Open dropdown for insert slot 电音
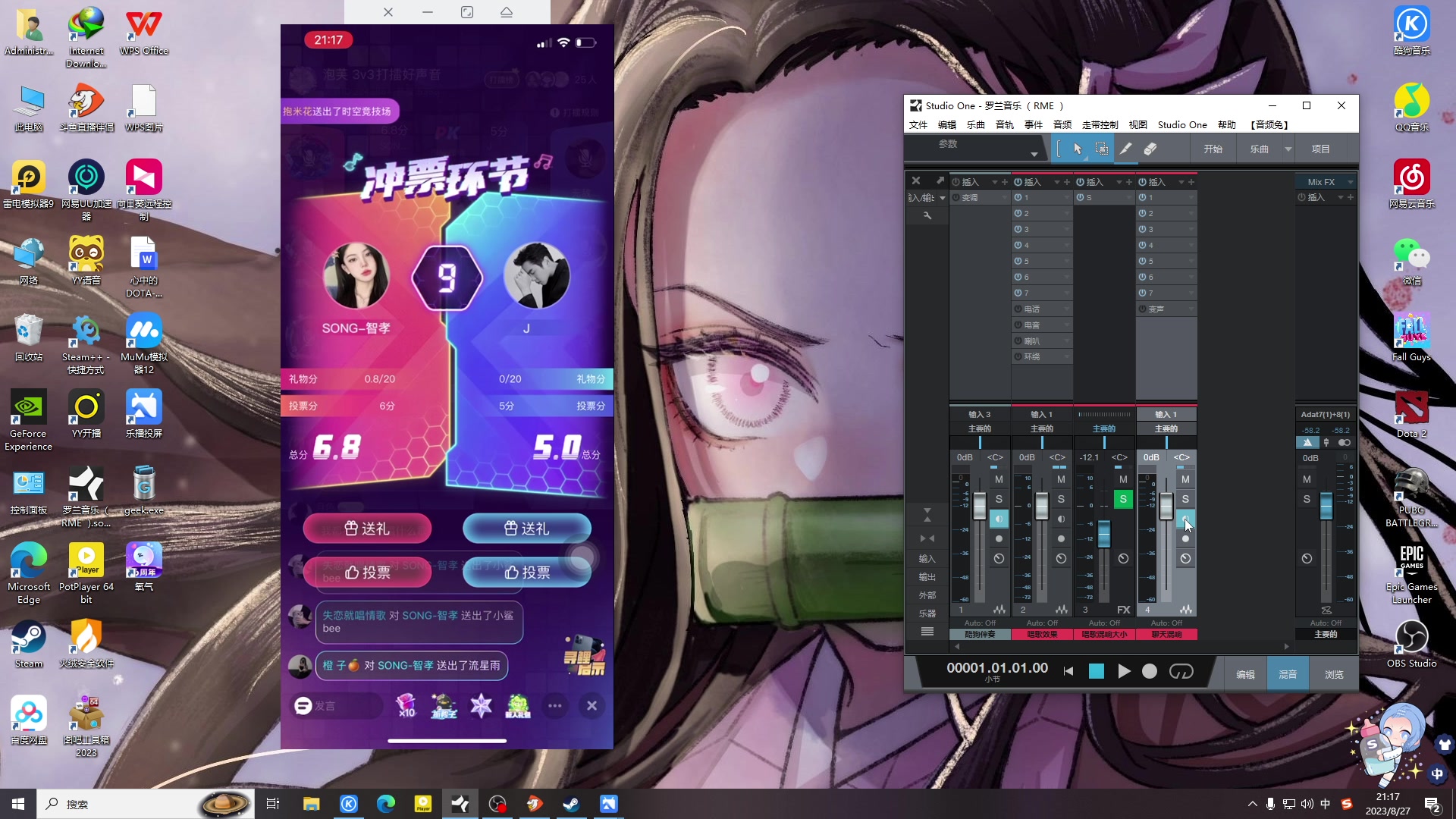The width and height of the screenshot is (1456, 819). [x=1067, y=325]
